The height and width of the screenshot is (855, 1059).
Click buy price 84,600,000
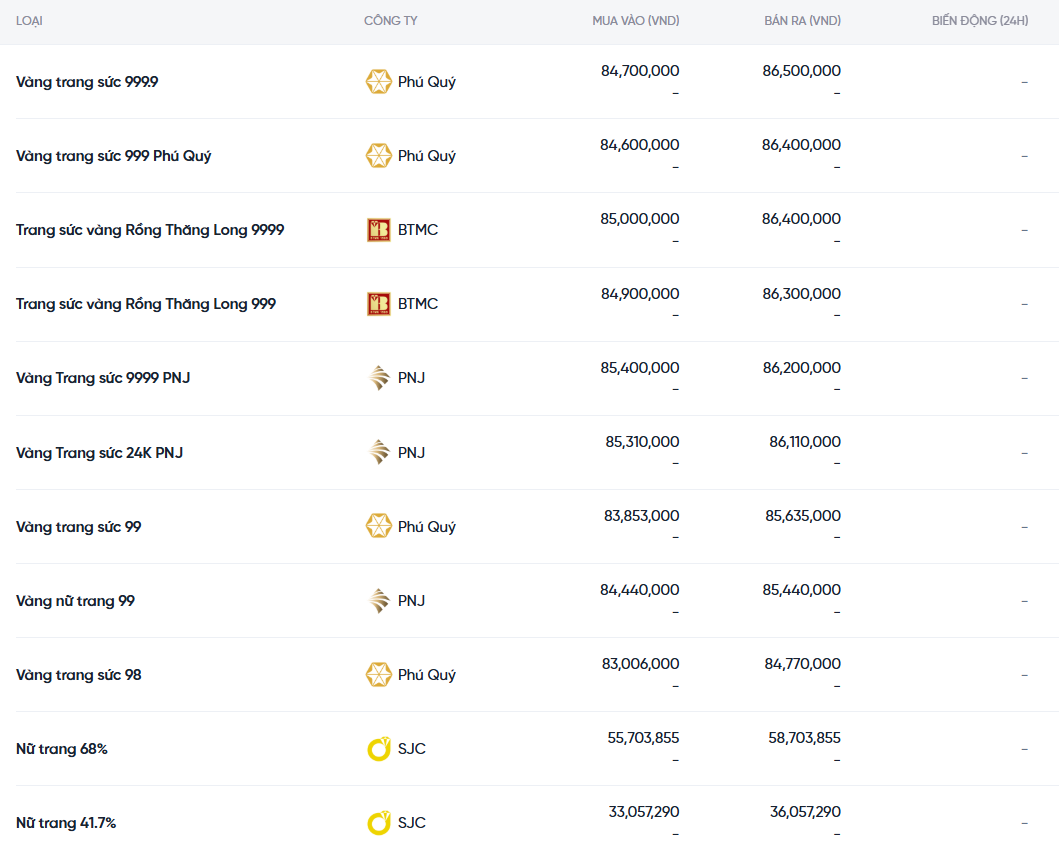(640, 145)
